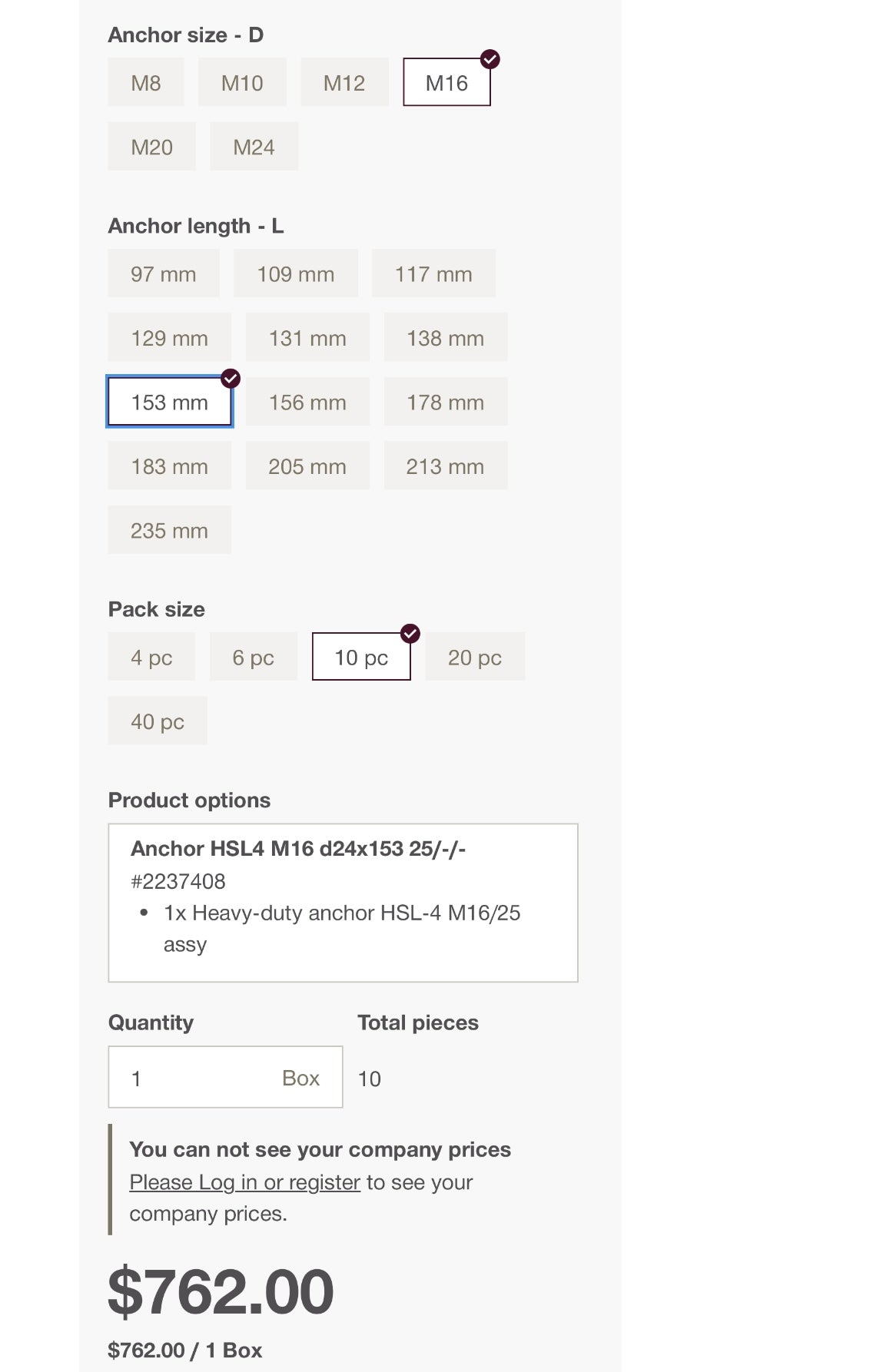Select M20 anchor size
873x1372 pixels.
152,147
